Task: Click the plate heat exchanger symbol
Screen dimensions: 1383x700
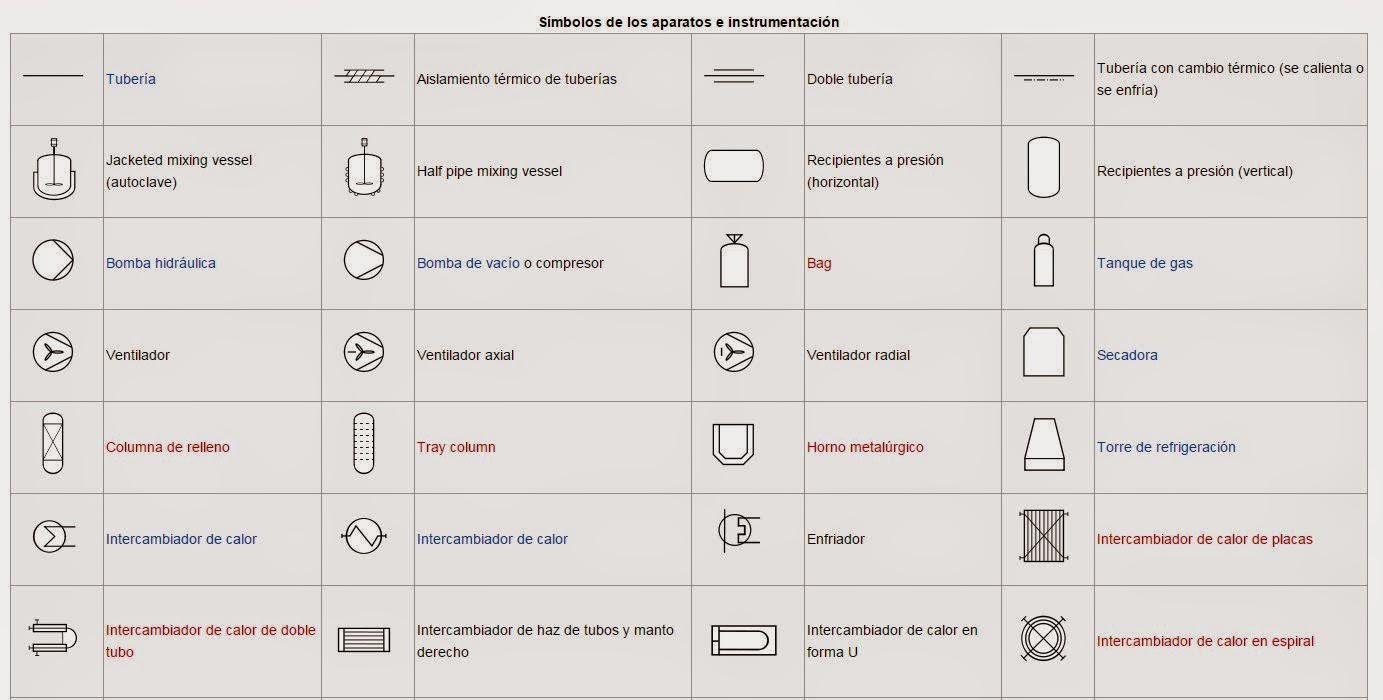Action: pyautogui.click(x=1044, y=536)
